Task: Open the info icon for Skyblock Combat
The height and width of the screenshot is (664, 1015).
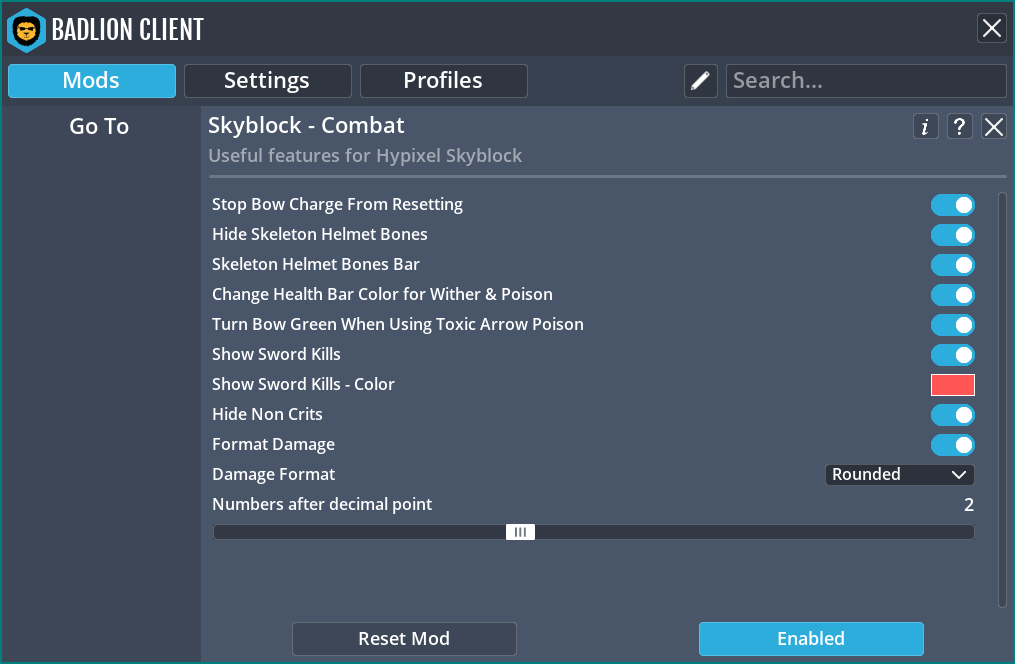Action: tap(925, 126)
